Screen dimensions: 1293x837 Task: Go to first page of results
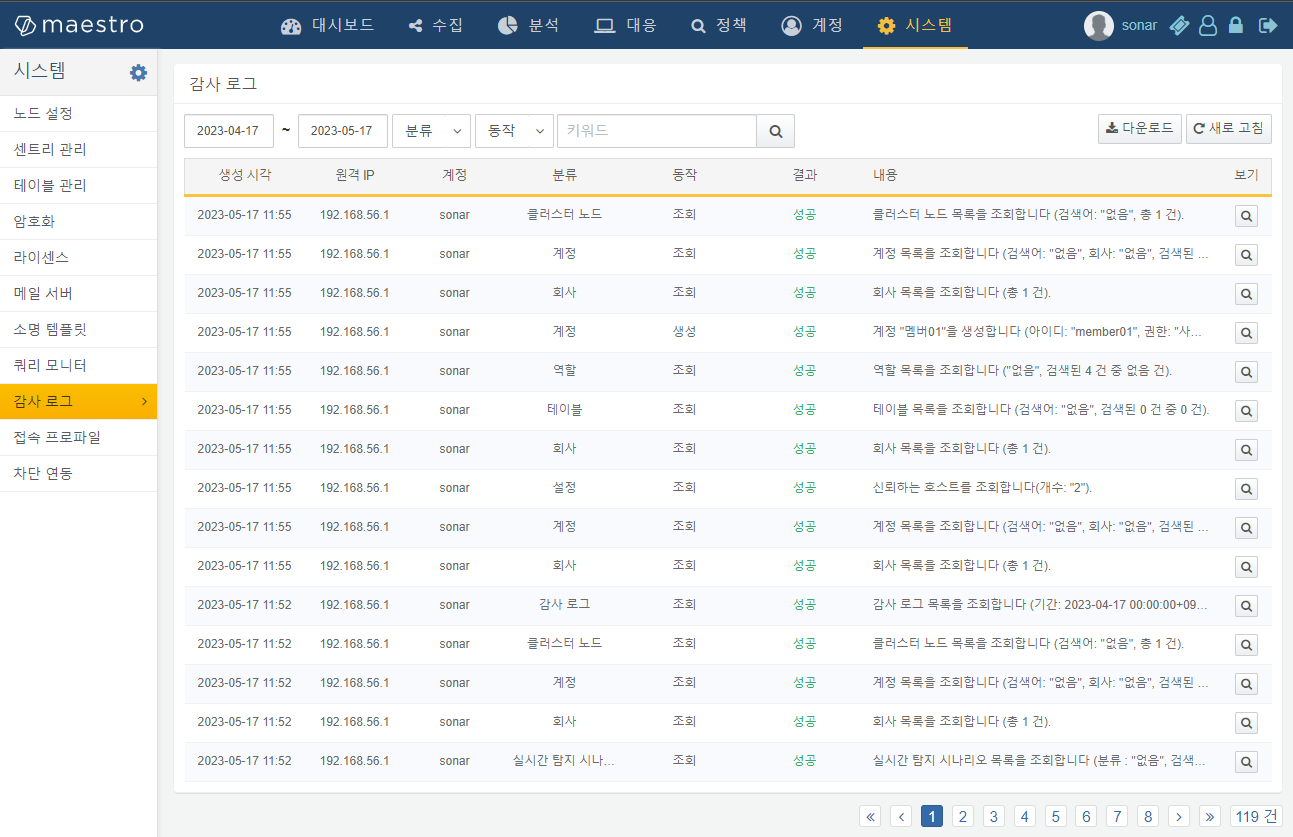click(870, 816)
